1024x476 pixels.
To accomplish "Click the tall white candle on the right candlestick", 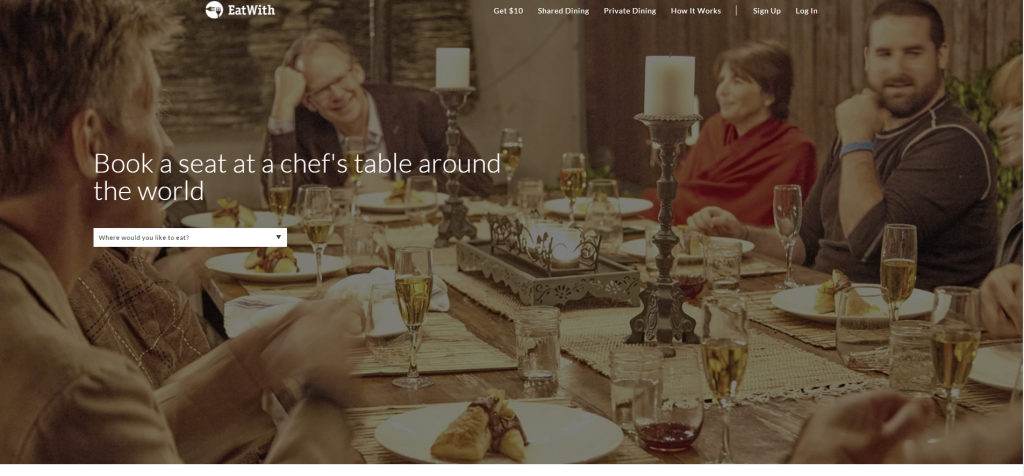I will [x=669, y=85].
